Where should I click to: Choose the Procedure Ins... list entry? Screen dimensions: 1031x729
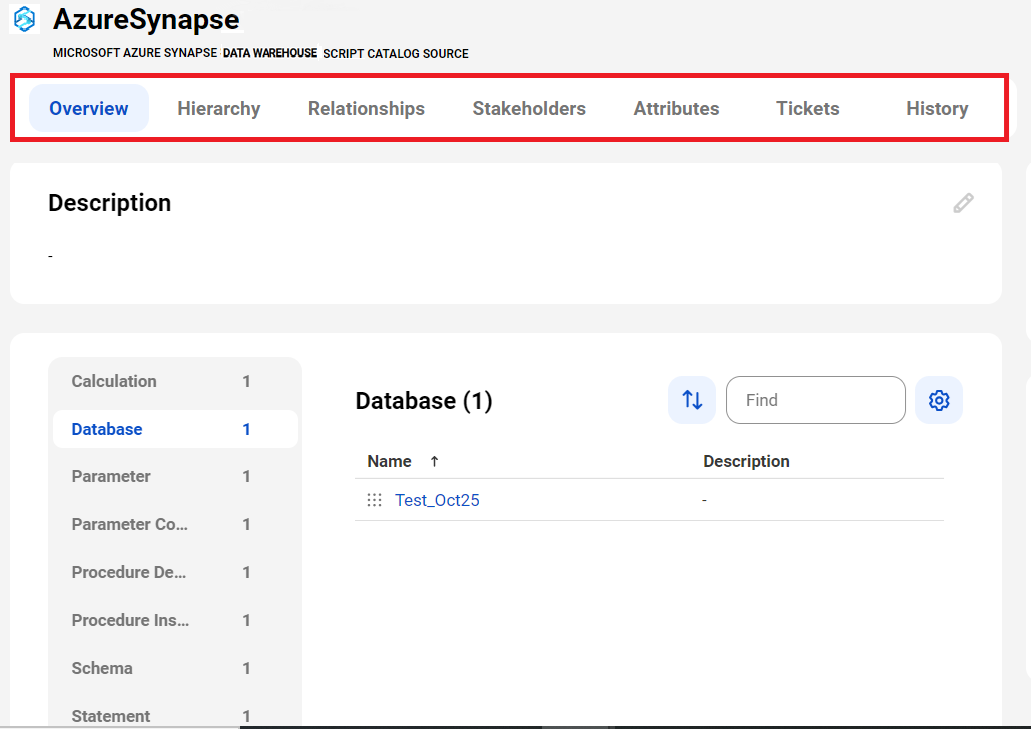coord(175,621)
